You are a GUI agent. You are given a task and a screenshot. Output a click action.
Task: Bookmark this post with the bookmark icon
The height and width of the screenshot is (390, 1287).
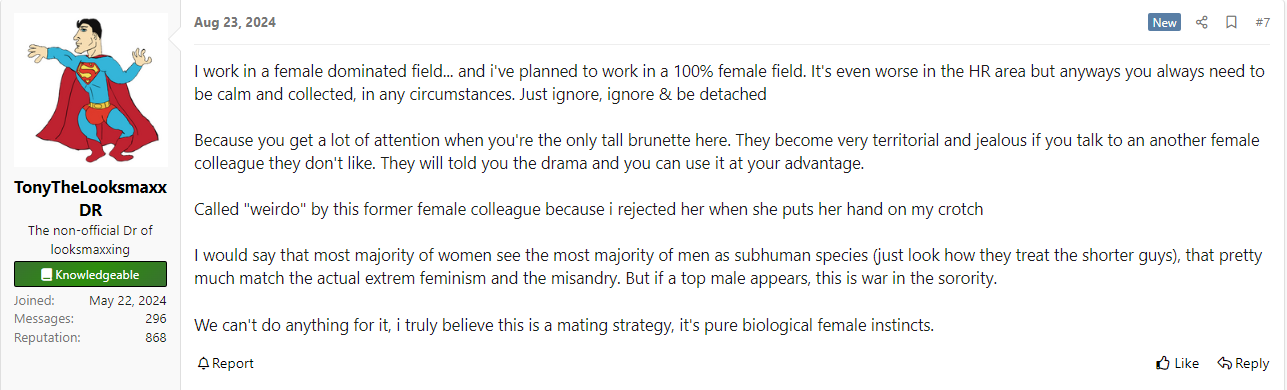click(1231, 22)
